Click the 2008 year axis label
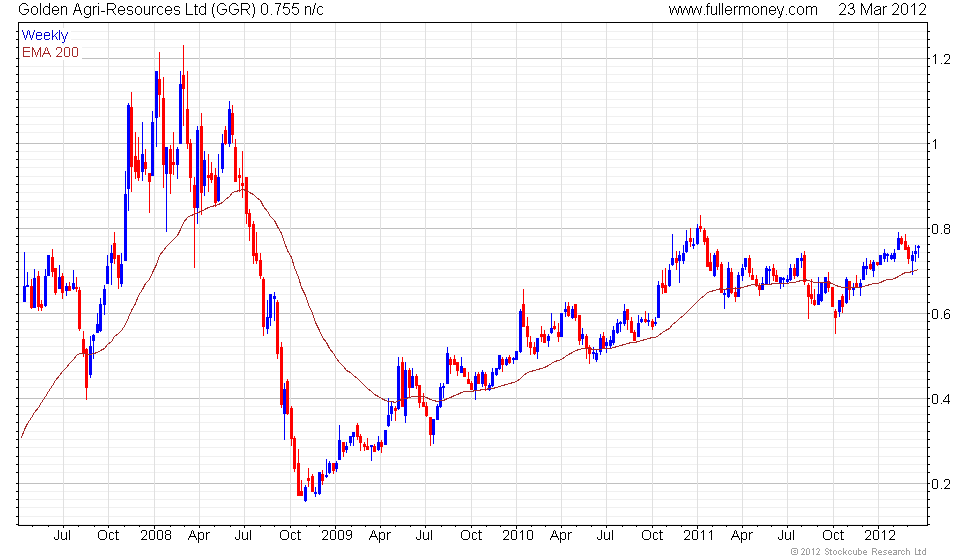 click(x=156, y=536)
